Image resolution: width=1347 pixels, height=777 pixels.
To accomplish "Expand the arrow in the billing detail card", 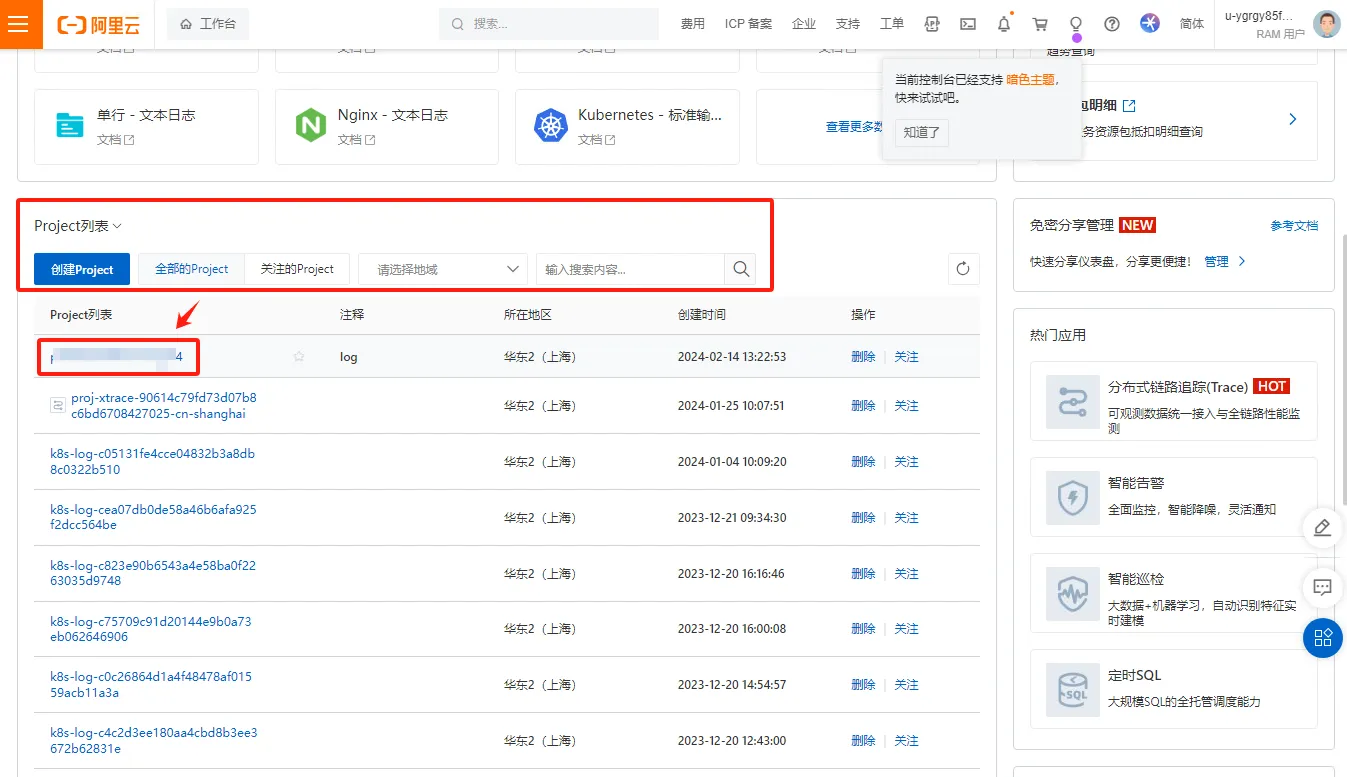I will 1292,119.
